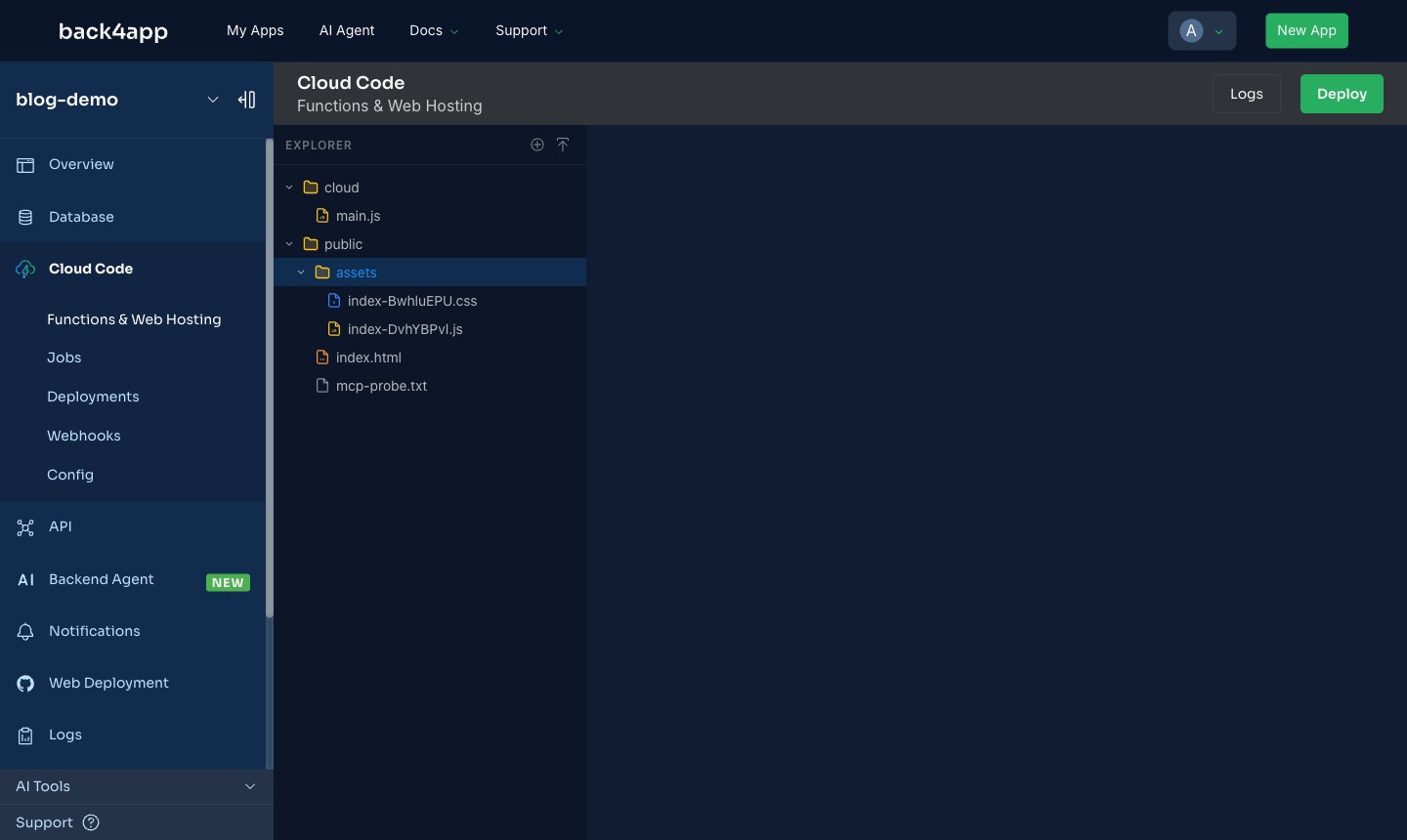Open Webhooks under Cloud Code
Screen dimensions: 1407x840
click(84, 436)
